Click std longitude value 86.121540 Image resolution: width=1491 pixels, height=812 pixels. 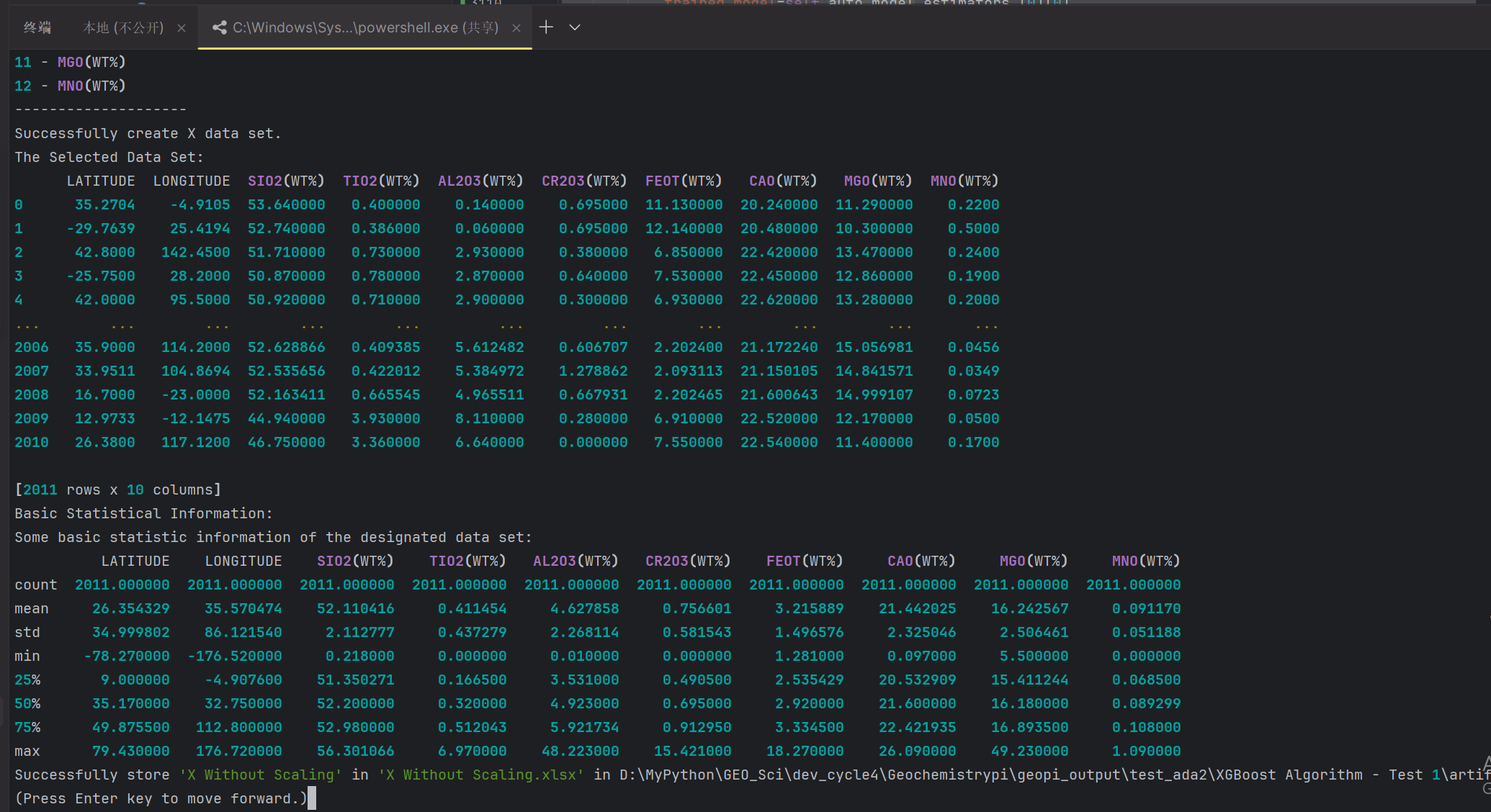(243, 632)
